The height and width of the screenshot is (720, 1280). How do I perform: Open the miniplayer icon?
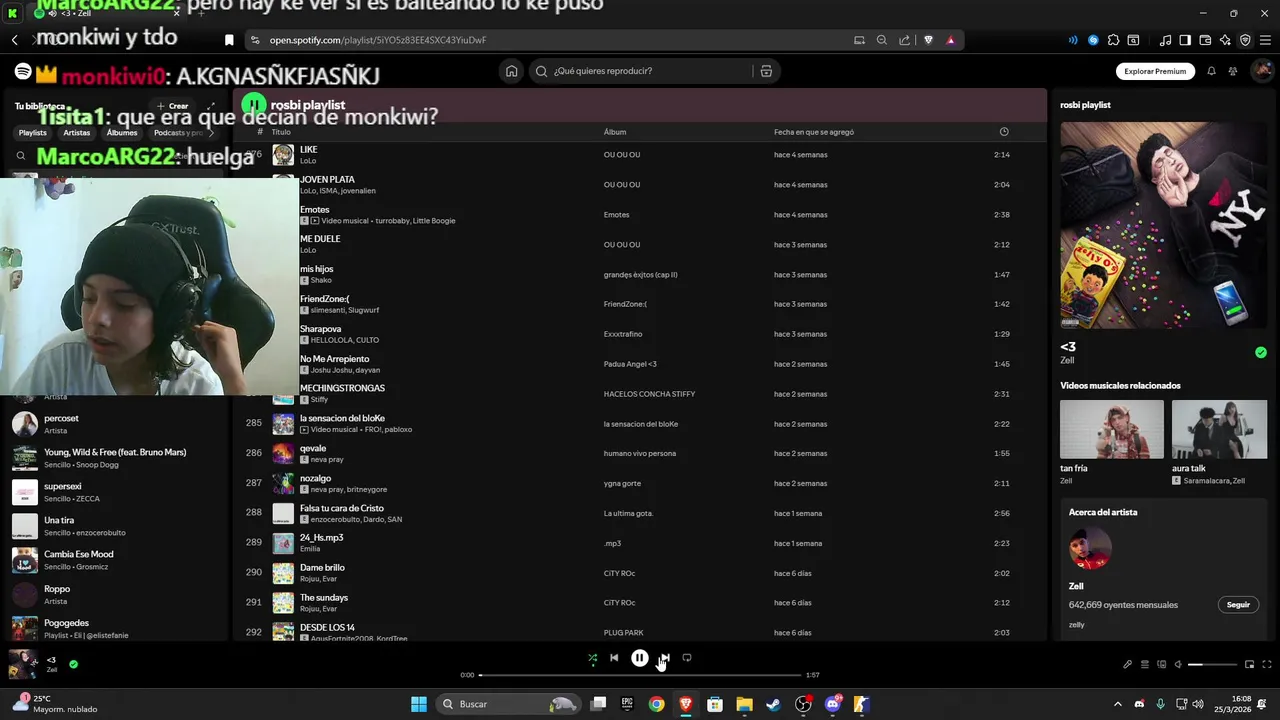tap(1249, 665)
